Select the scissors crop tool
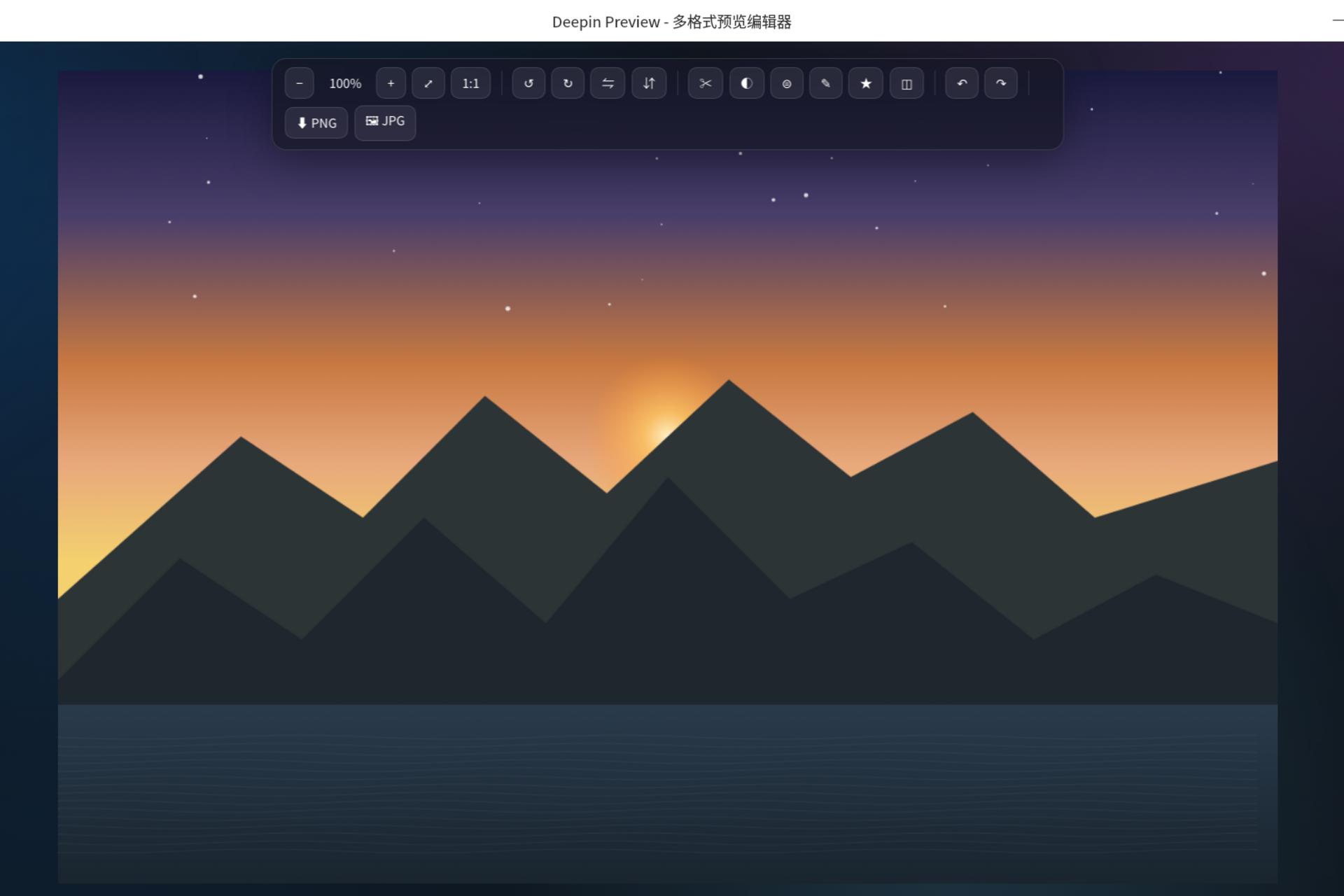 click(705, 83)
